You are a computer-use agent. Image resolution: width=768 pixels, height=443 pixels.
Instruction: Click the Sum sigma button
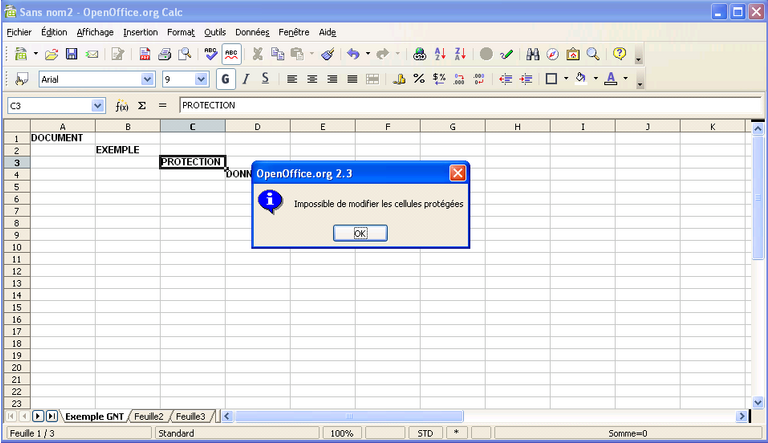pos(142,105)
